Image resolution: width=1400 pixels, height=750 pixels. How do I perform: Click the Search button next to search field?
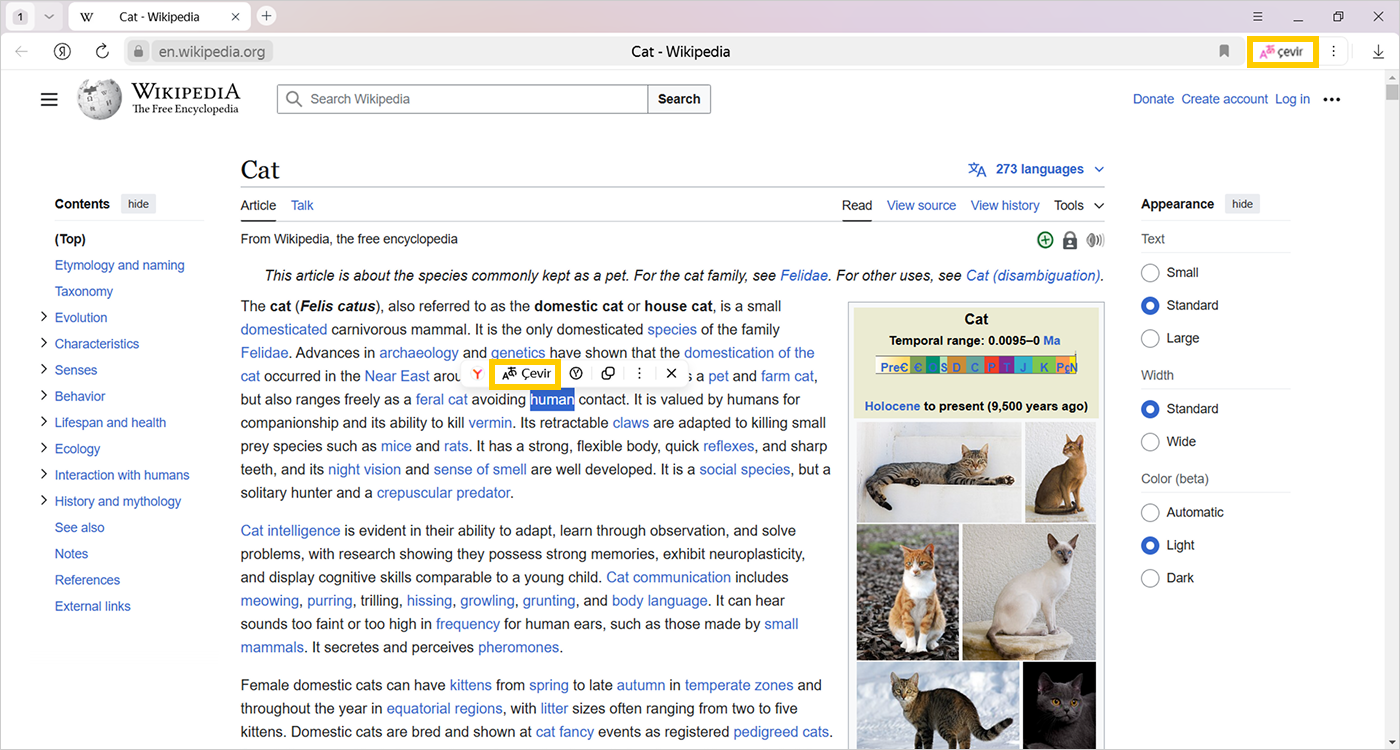679,99
